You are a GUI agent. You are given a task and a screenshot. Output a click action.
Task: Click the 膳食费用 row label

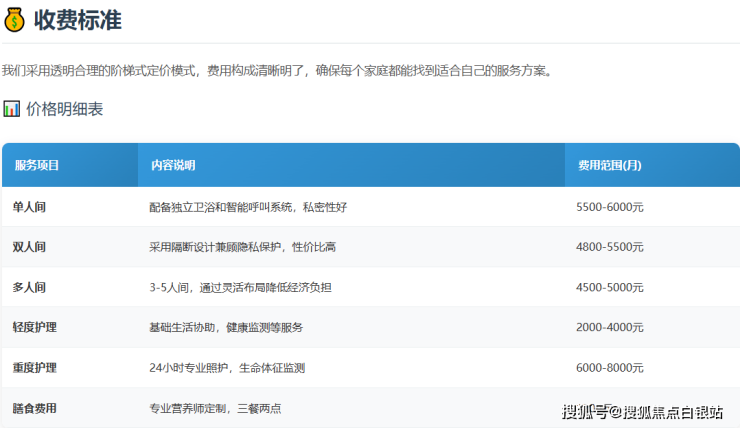click(x=36, y=408)
